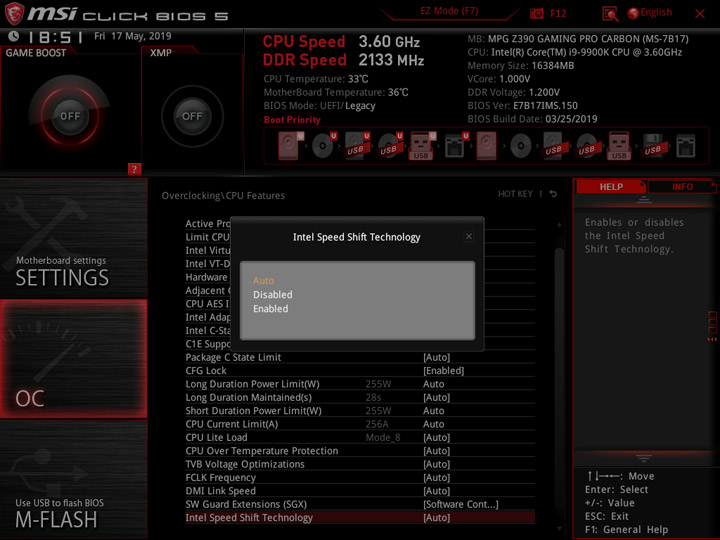This screenshot has width=720, height=540.
Task: Click the settings list vertical scrollbar
Action: [x=559, y=377]
